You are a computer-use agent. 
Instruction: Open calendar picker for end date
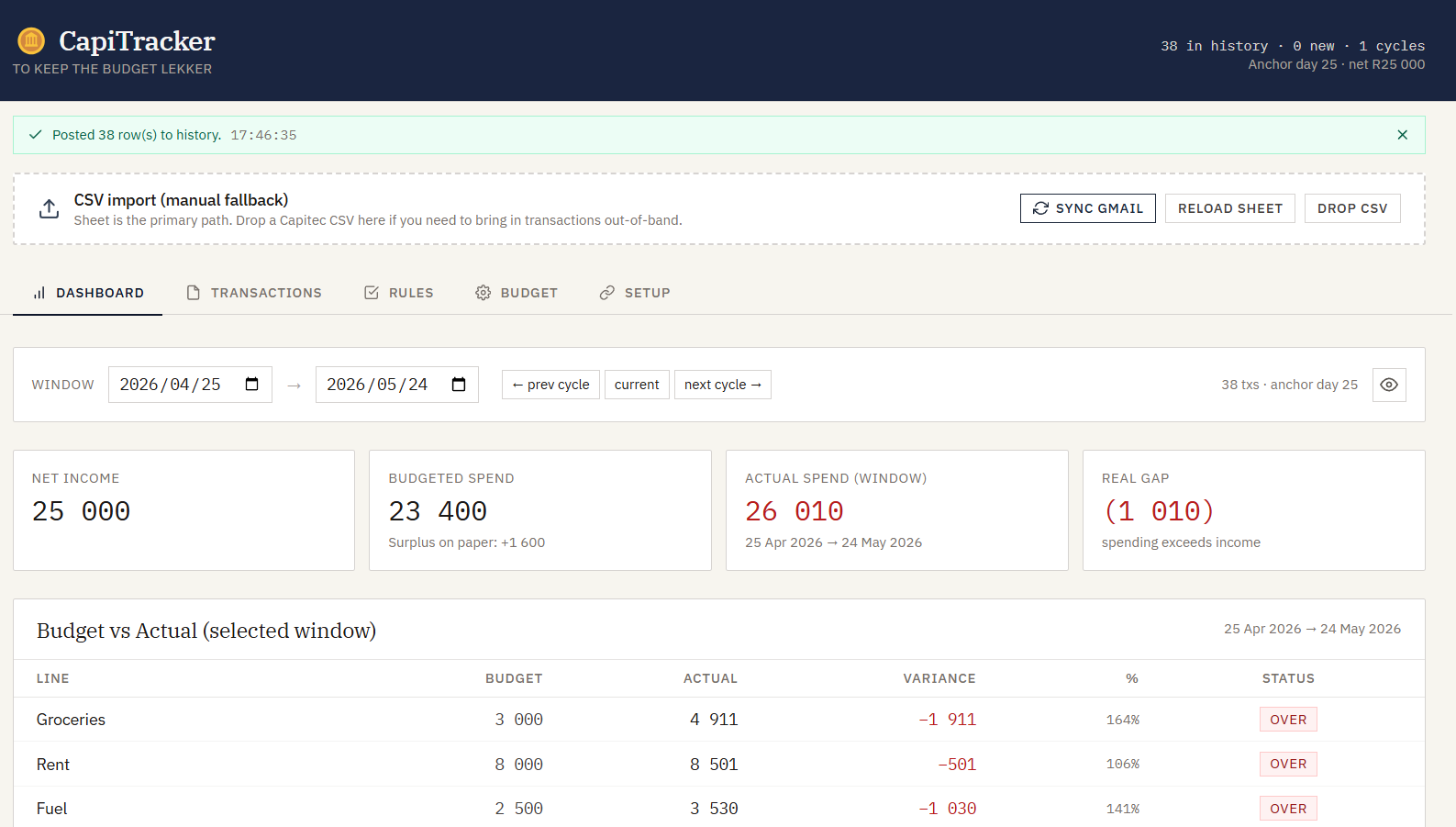pyautogui.click(x=459, y=385)
